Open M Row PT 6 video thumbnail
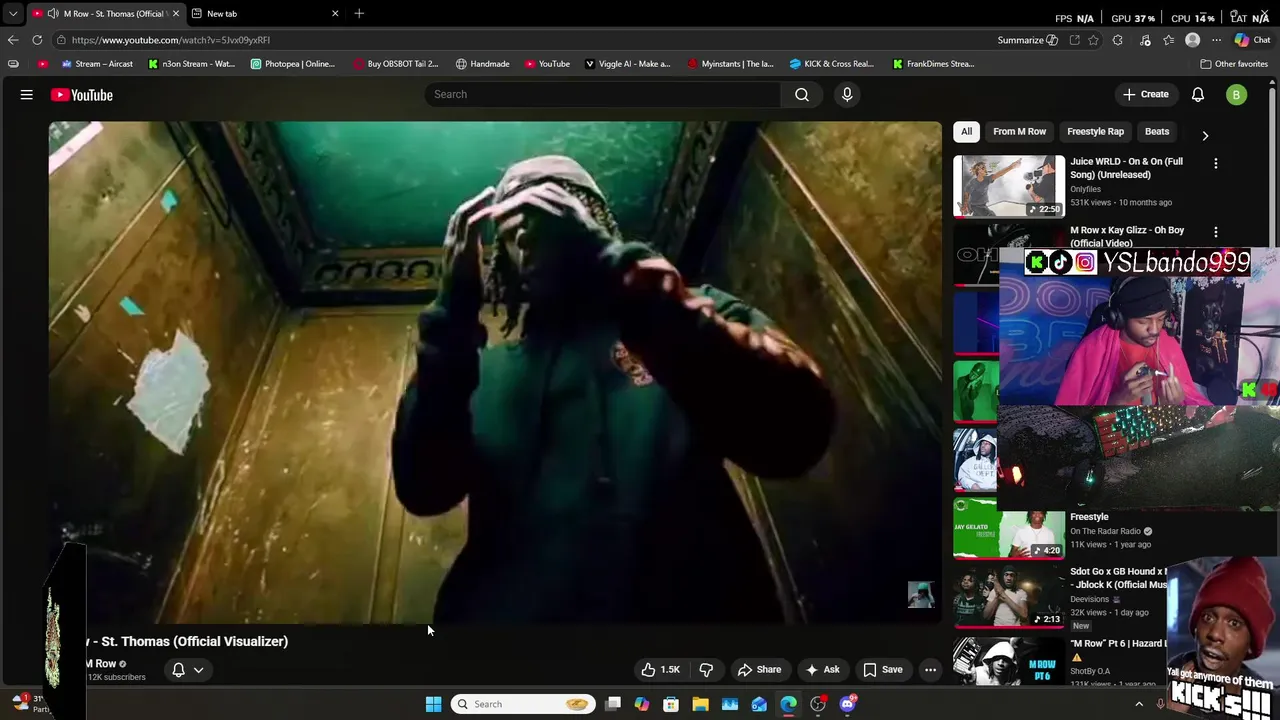The image size is (1280, 720). (x=1009, y=660)
